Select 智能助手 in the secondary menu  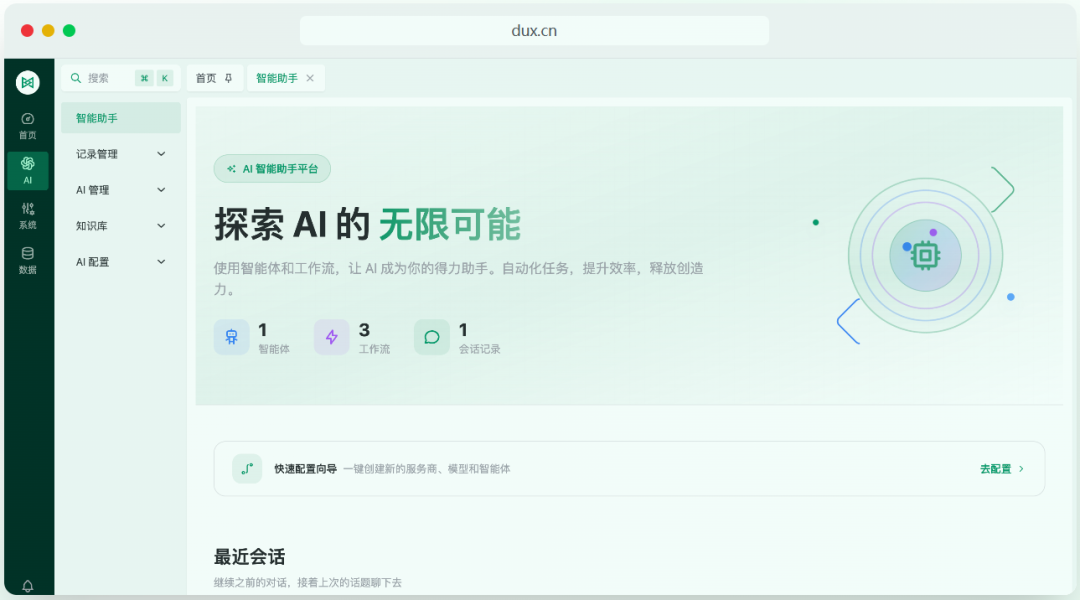(x=120, y=117)
